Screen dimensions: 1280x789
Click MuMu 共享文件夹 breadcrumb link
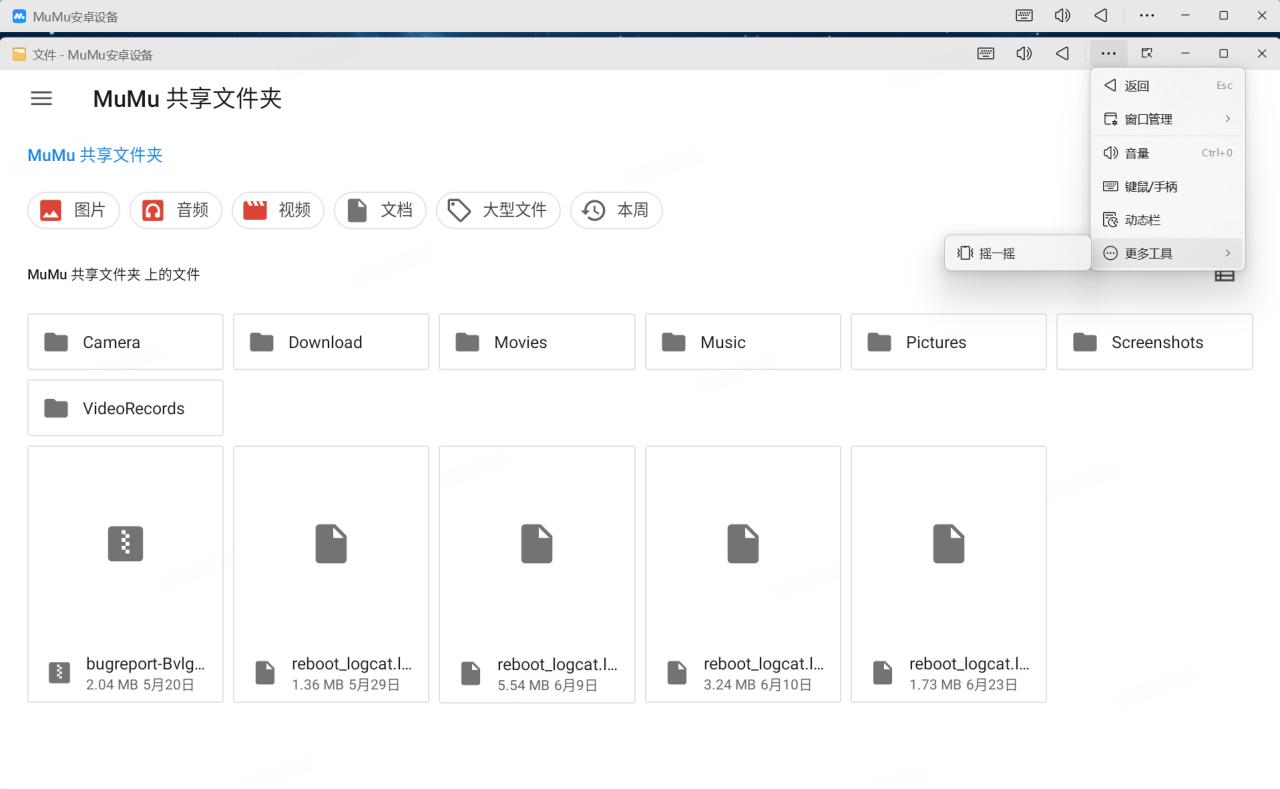95,155
